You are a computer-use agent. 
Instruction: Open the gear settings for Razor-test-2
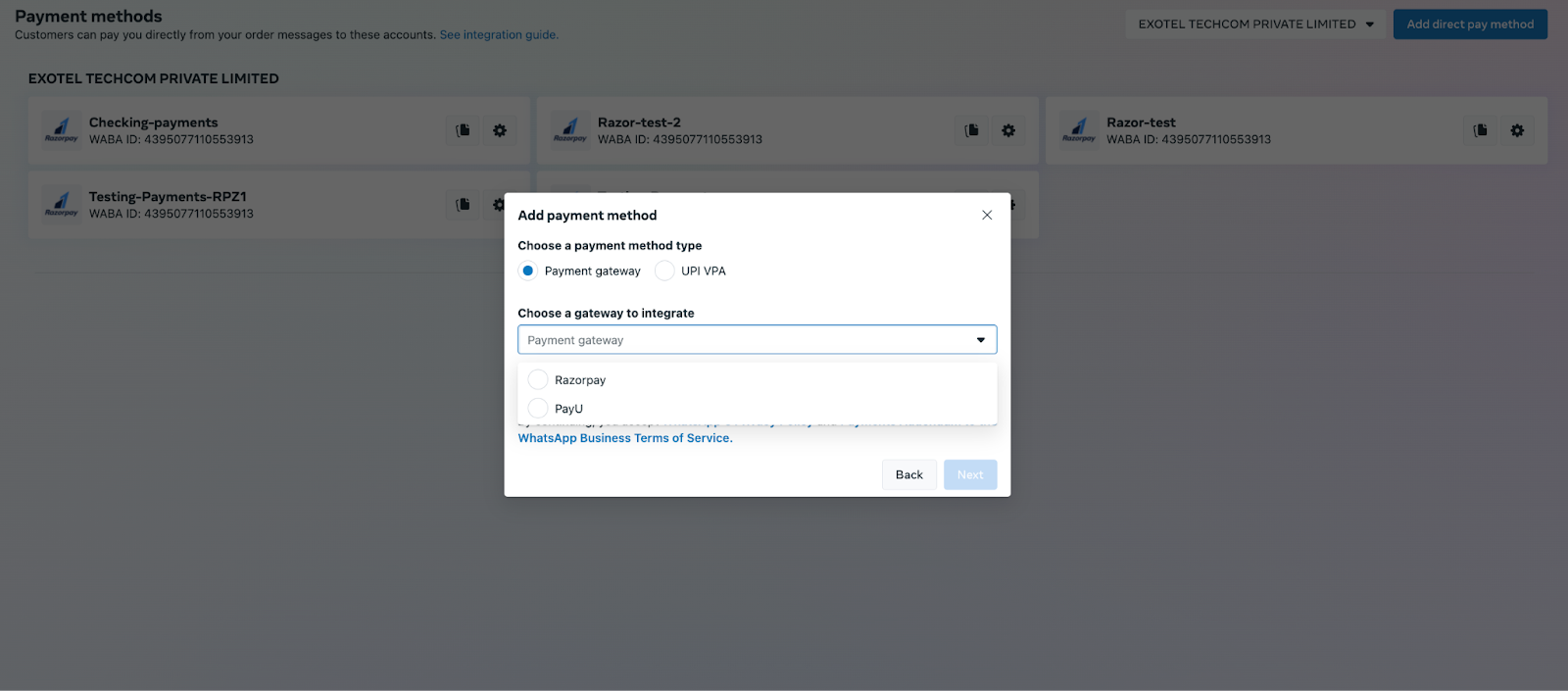coord(1008,130)
